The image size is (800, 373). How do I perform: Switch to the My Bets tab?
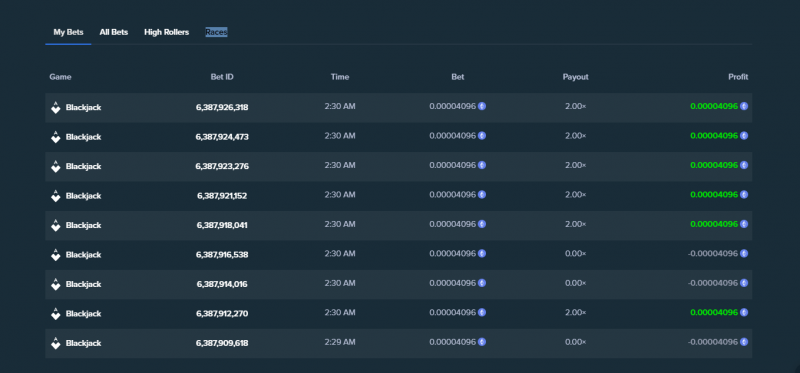[x=68, y=32]
